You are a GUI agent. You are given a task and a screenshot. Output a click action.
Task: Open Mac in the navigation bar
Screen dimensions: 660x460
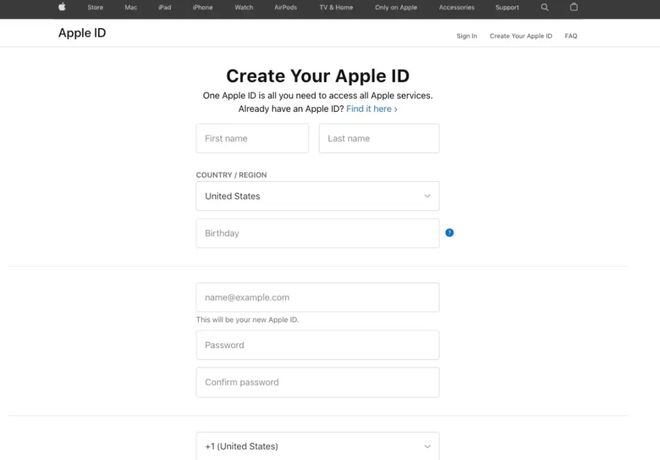pos(130,8)
